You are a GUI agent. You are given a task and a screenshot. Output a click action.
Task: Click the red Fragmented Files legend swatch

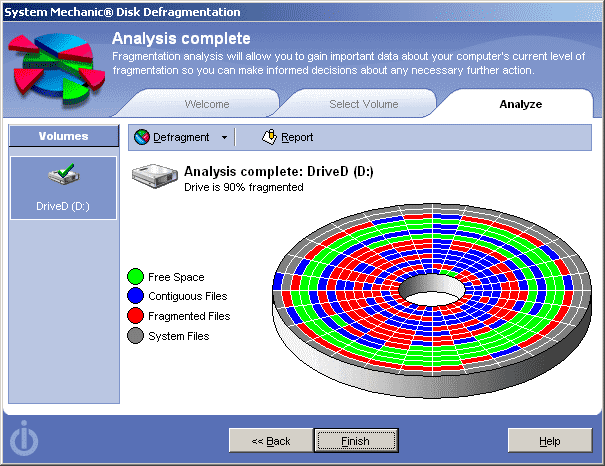click(136, 316)
